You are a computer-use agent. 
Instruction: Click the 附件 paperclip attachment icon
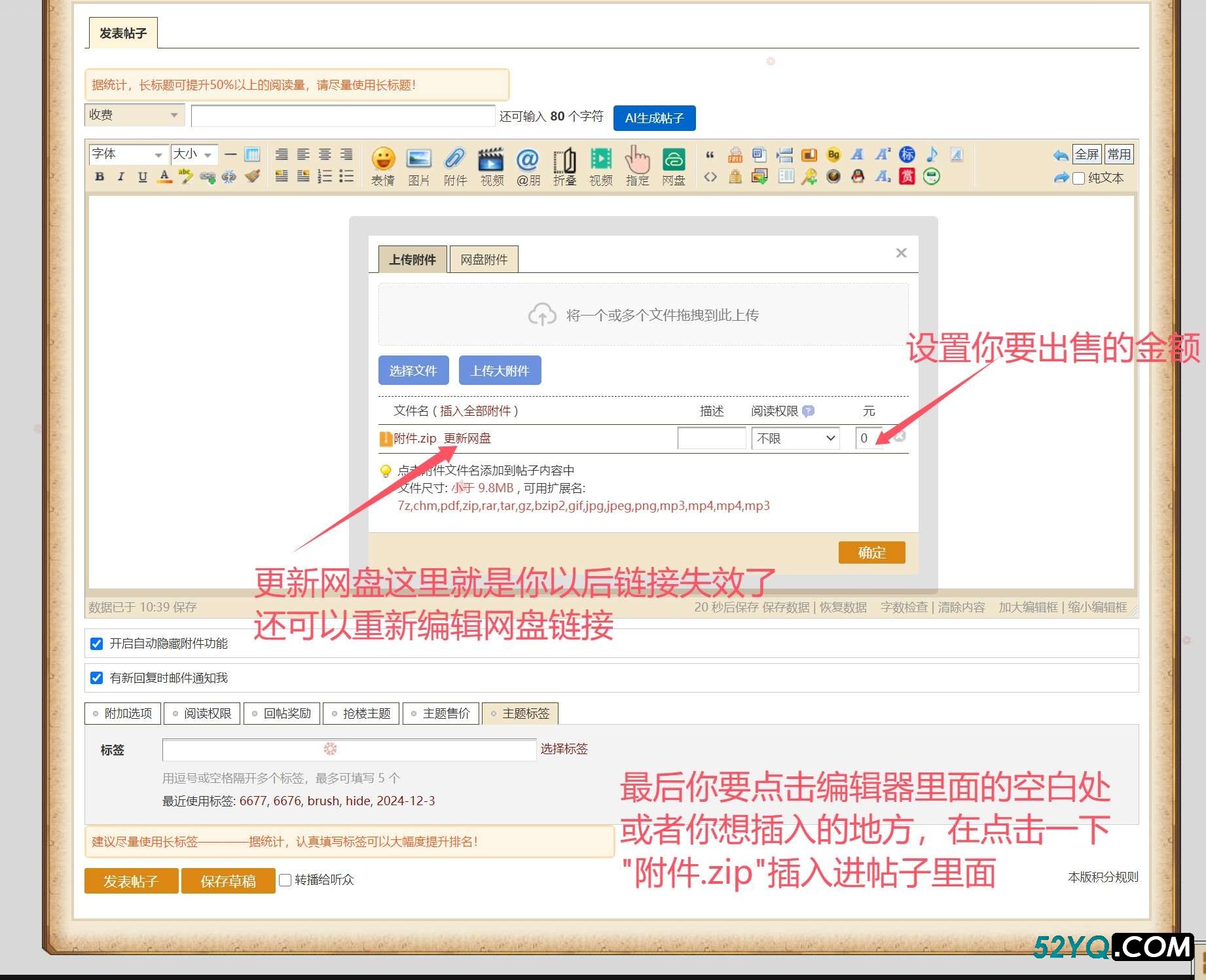(454, 159)
